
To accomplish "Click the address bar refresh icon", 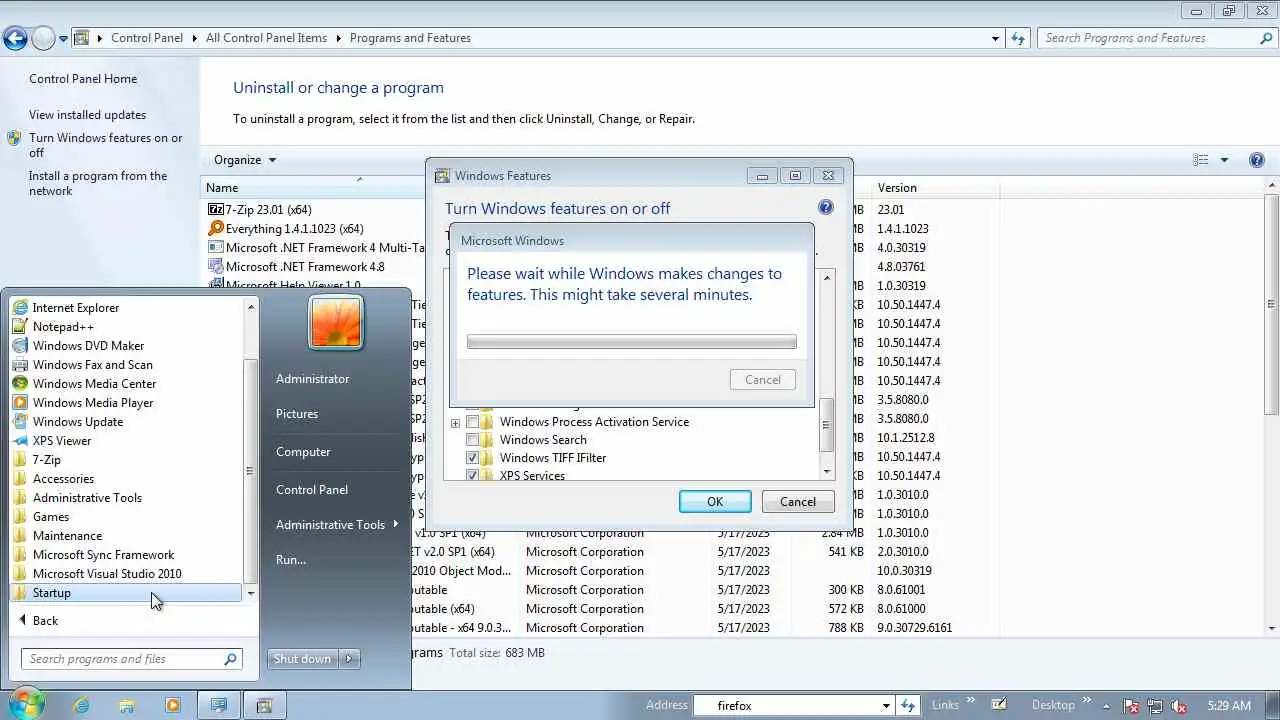I will point(1018,38).
